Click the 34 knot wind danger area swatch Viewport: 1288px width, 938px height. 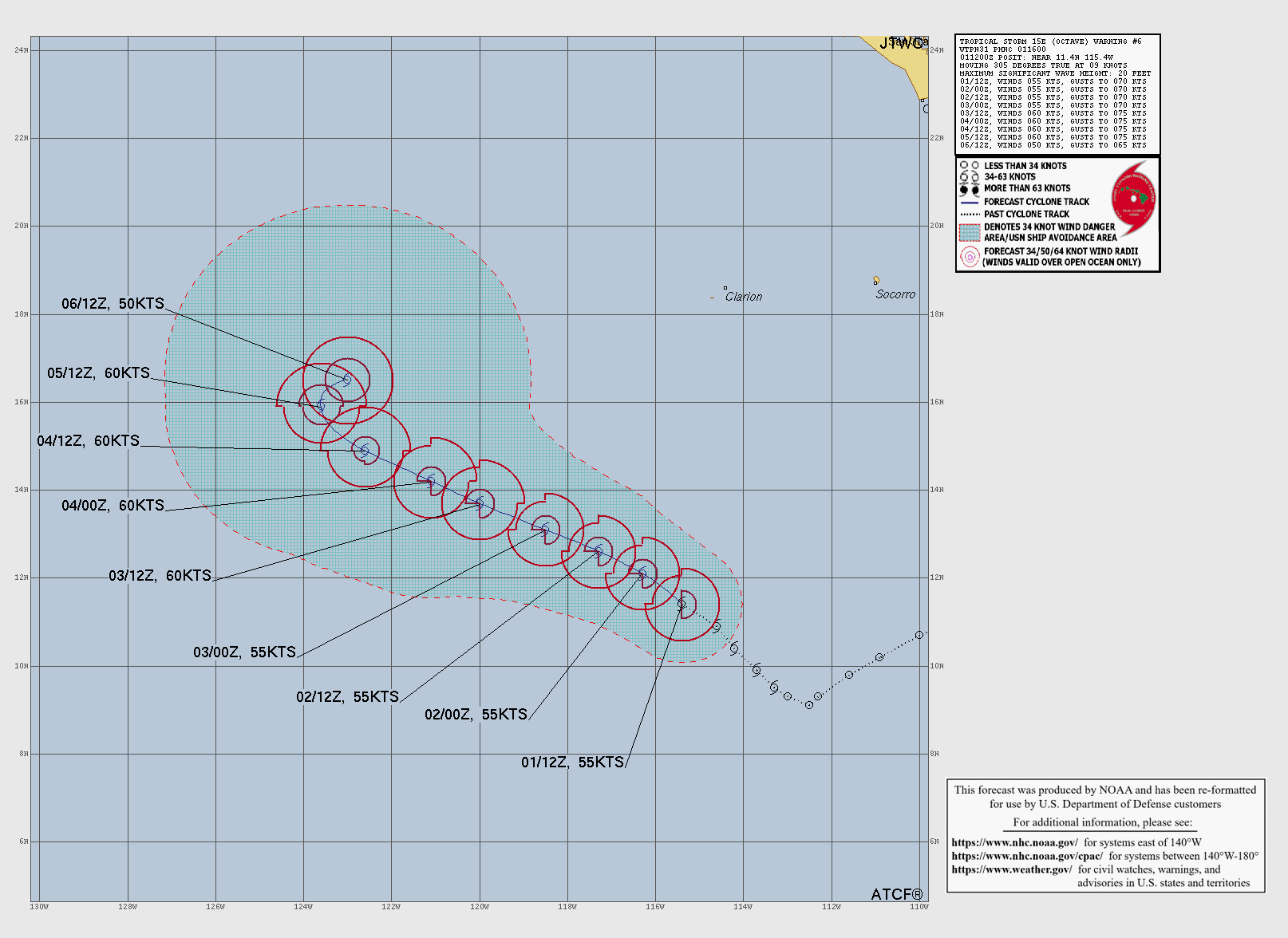(970, 232)
